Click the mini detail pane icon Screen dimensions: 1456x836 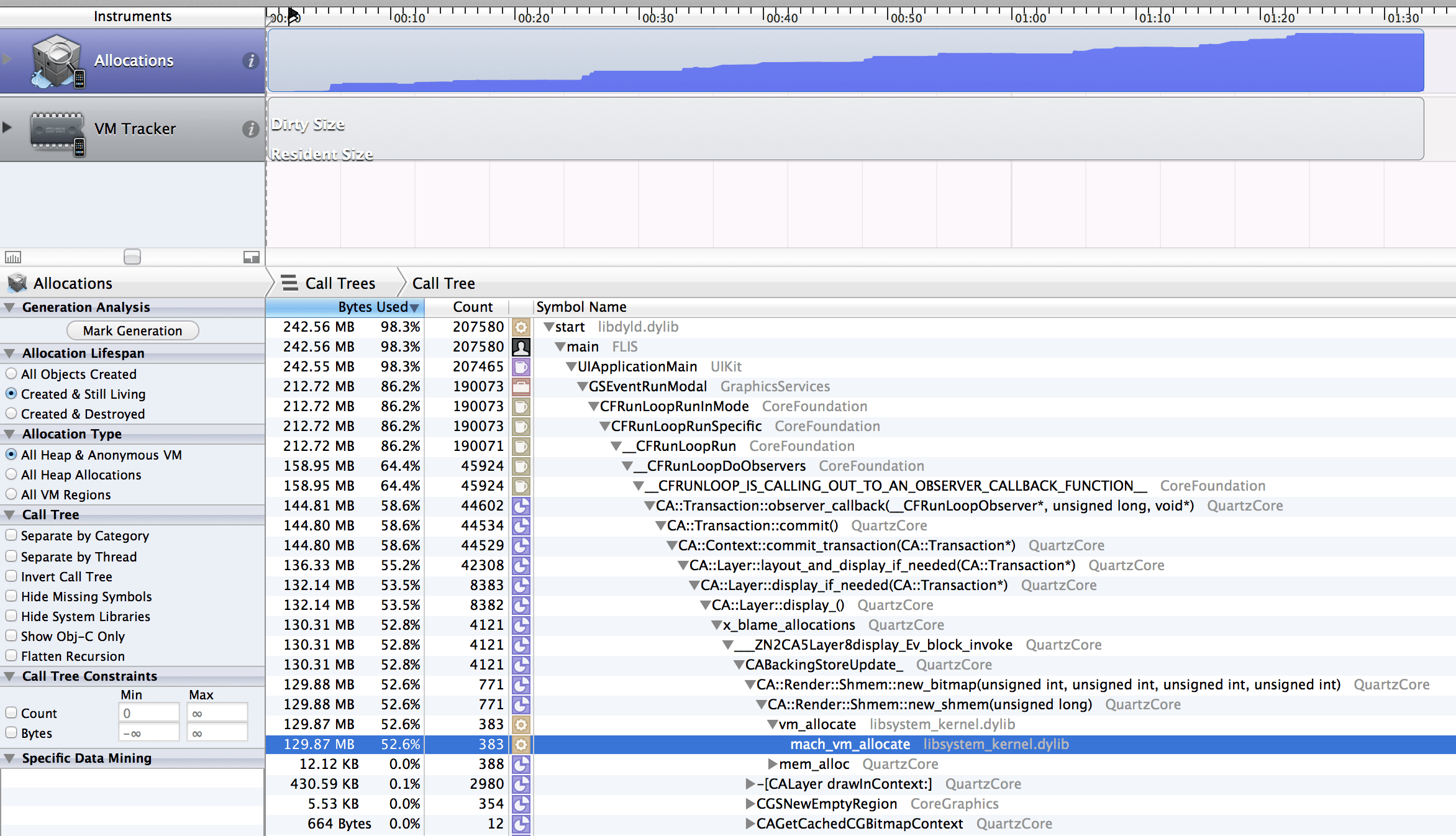coord(251,257)
